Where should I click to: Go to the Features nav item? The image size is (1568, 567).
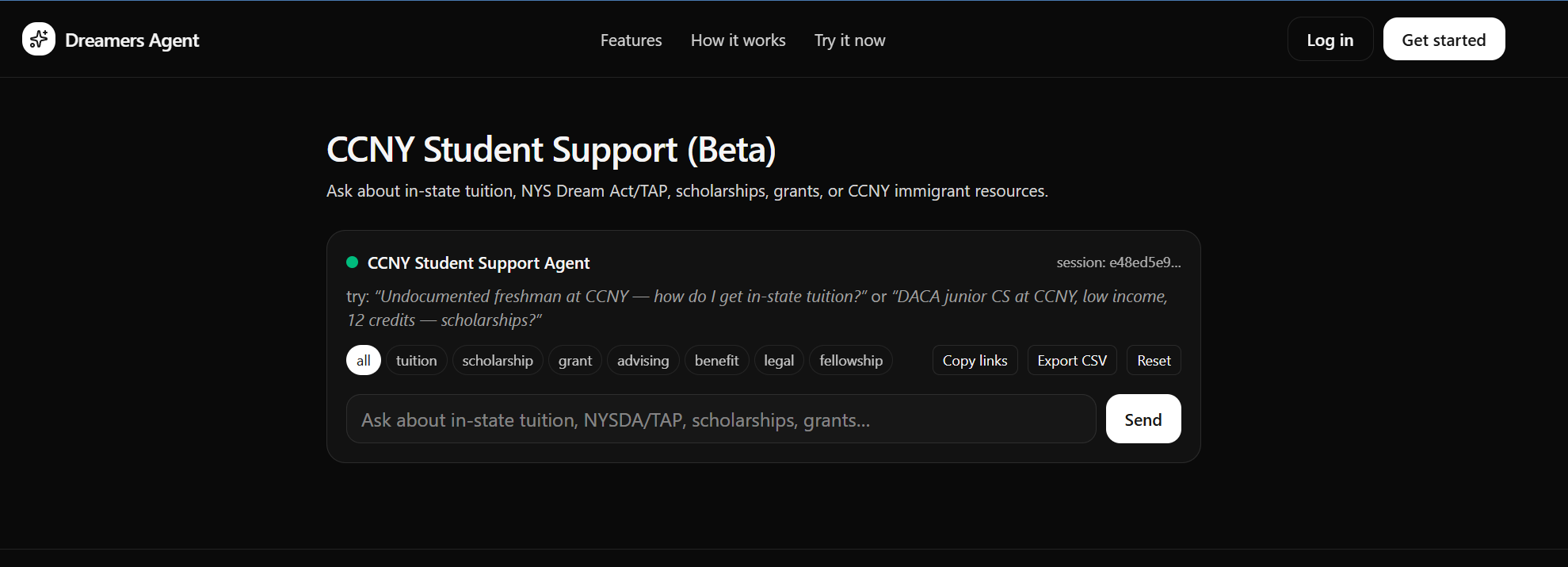point(631,40)
